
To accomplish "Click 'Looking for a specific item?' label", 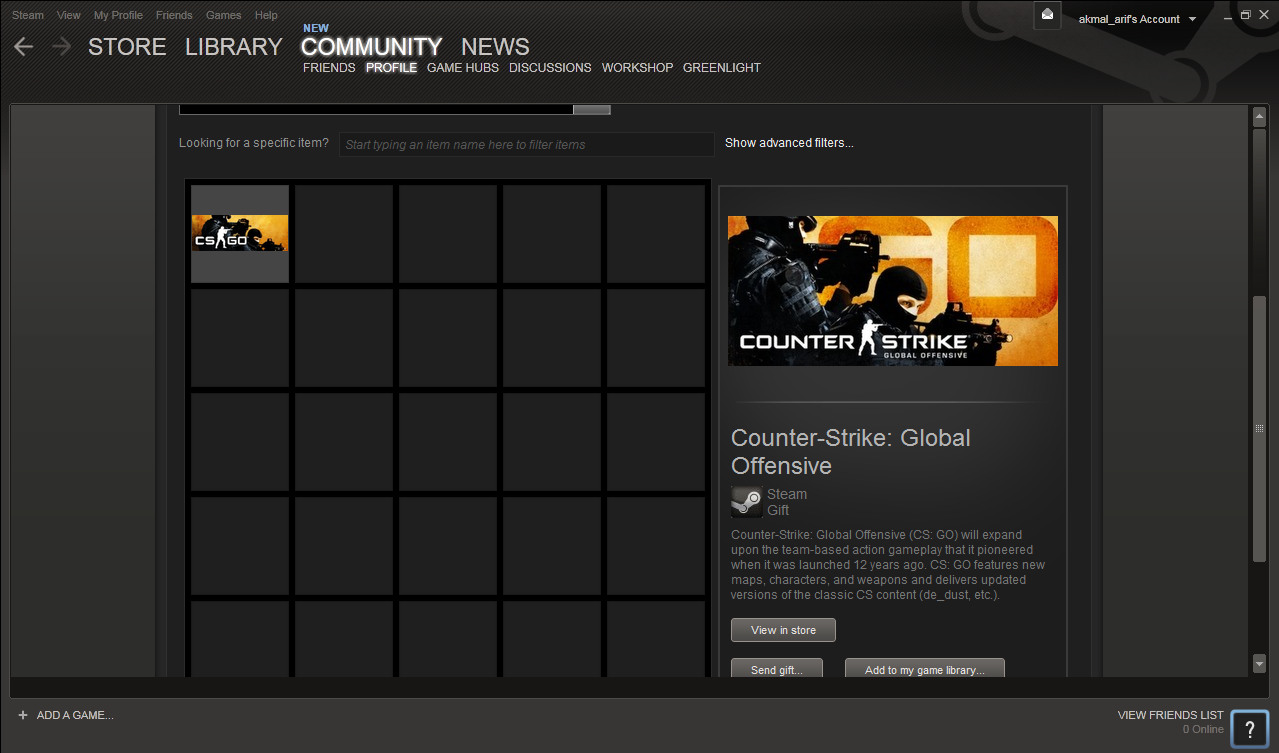I will (x=254, y=143).
